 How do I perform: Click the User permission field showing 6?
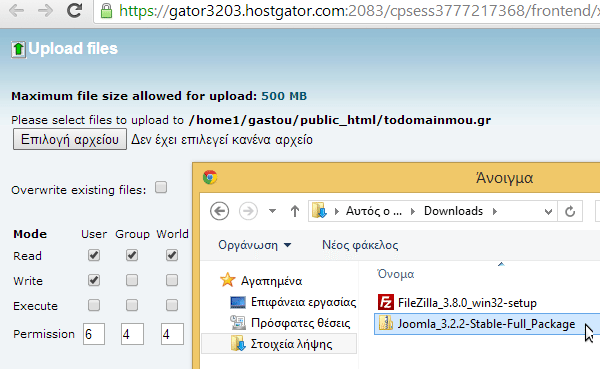coord(94,334)
